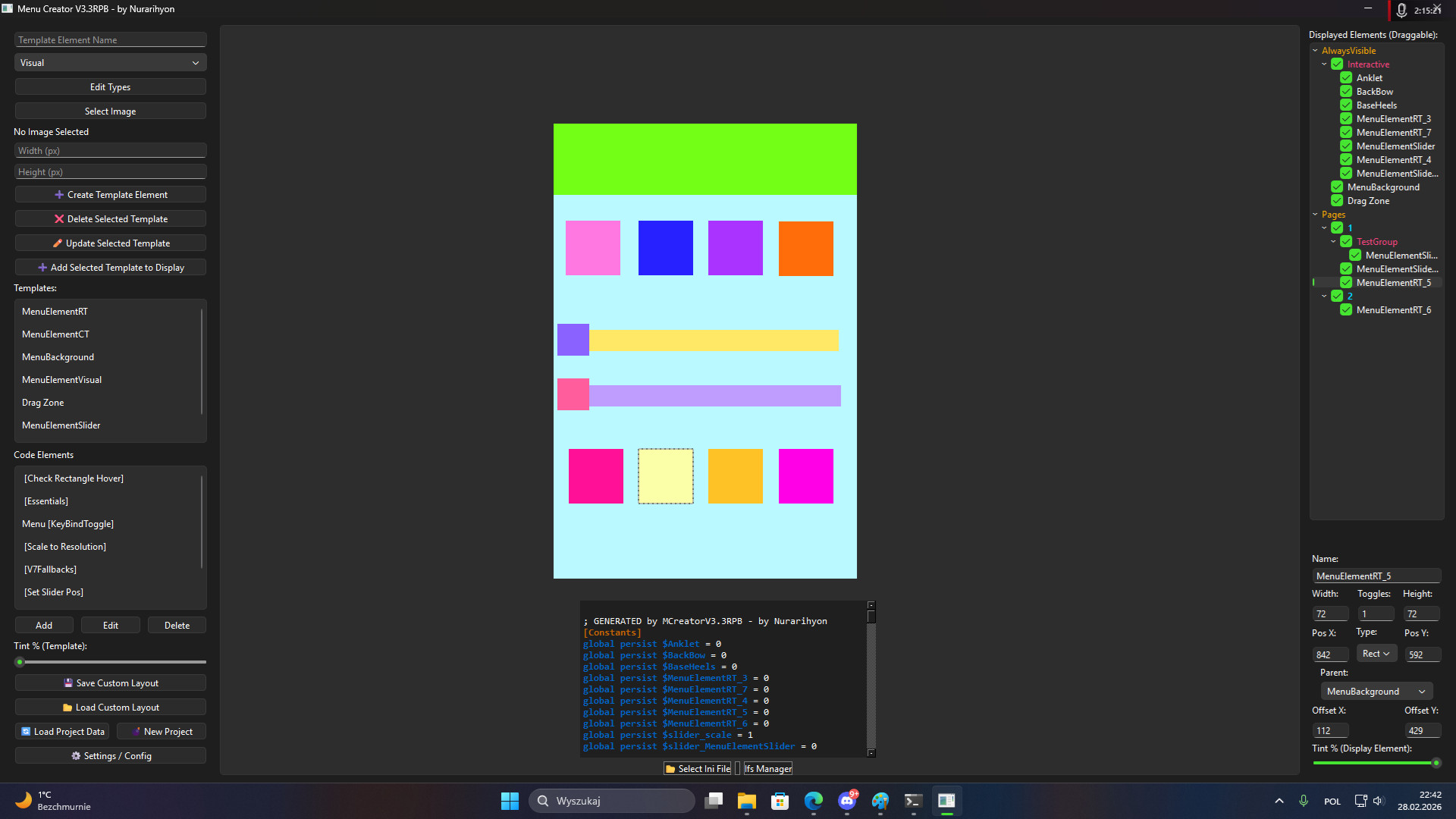Open the Terminal app in the taskbar
The image size is (1456, 819).
tap(914, 801)
